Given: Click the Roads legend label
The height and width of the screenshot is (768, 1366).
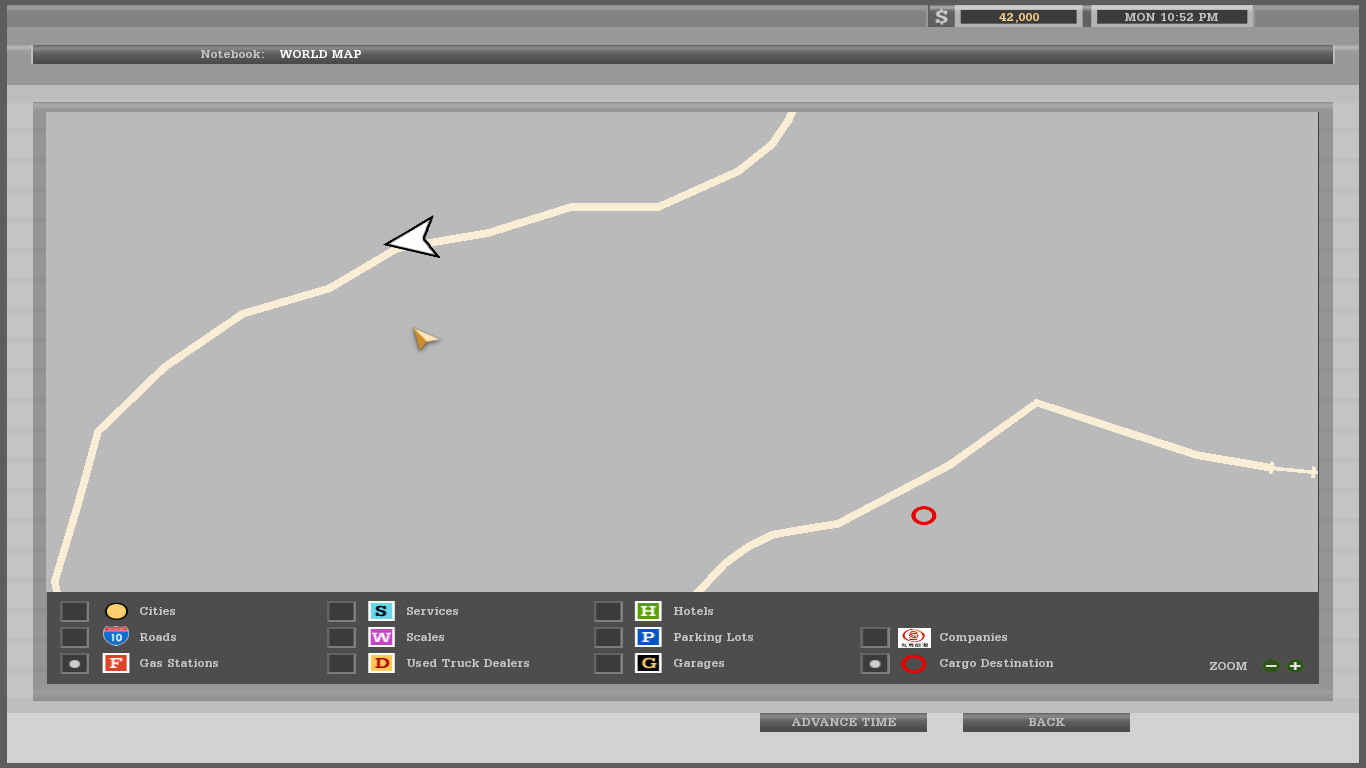Looking at the screenshot, I should [x=158, y=637].
